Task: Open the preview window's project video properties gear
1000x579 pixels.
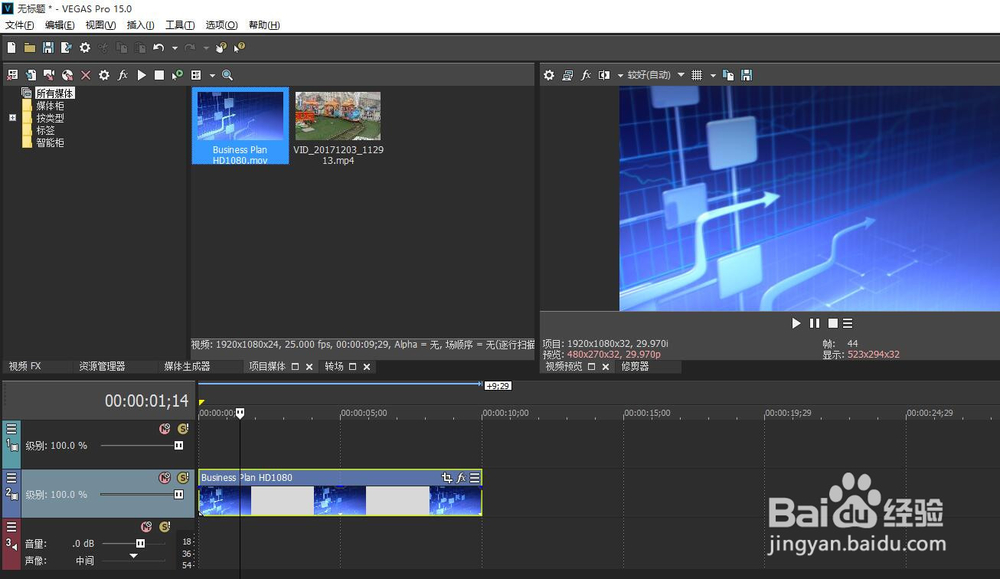Action: pos(549,75)
